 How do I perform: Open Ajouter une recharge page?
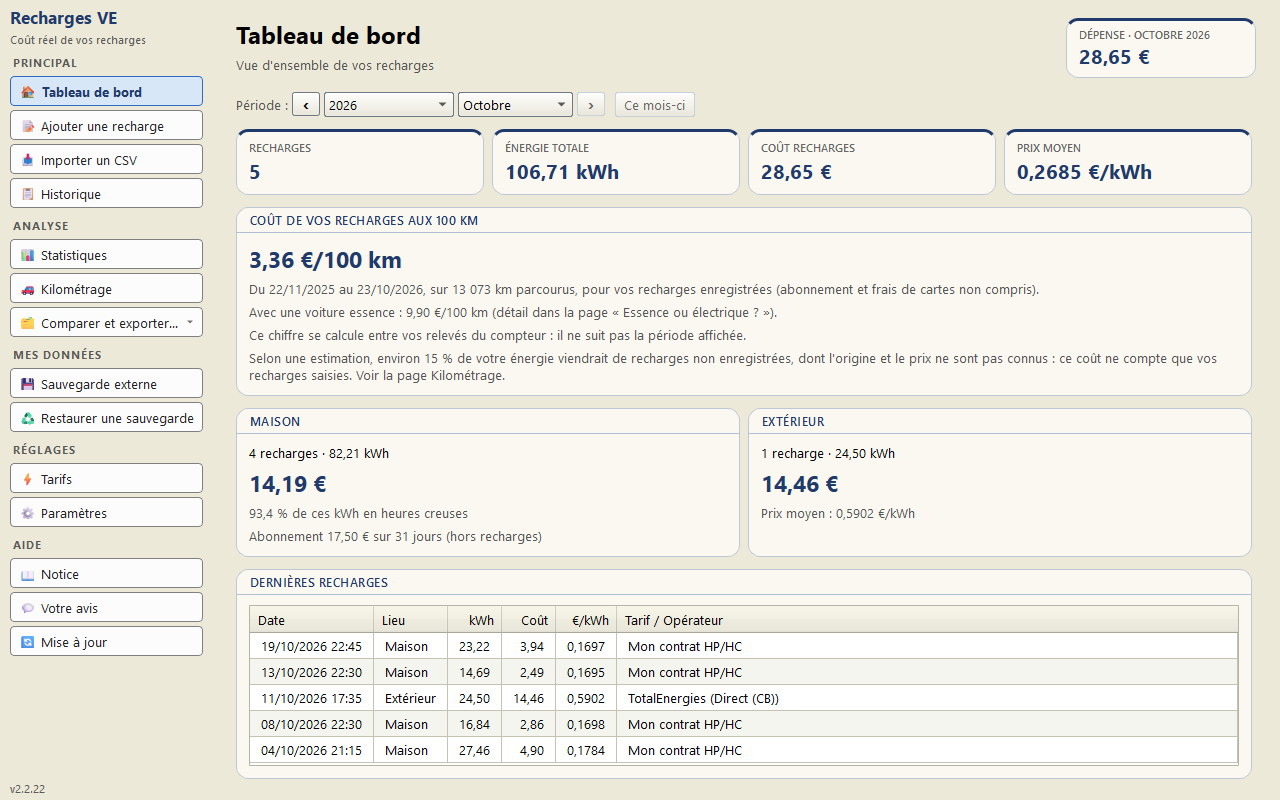(x=106, y=126)
